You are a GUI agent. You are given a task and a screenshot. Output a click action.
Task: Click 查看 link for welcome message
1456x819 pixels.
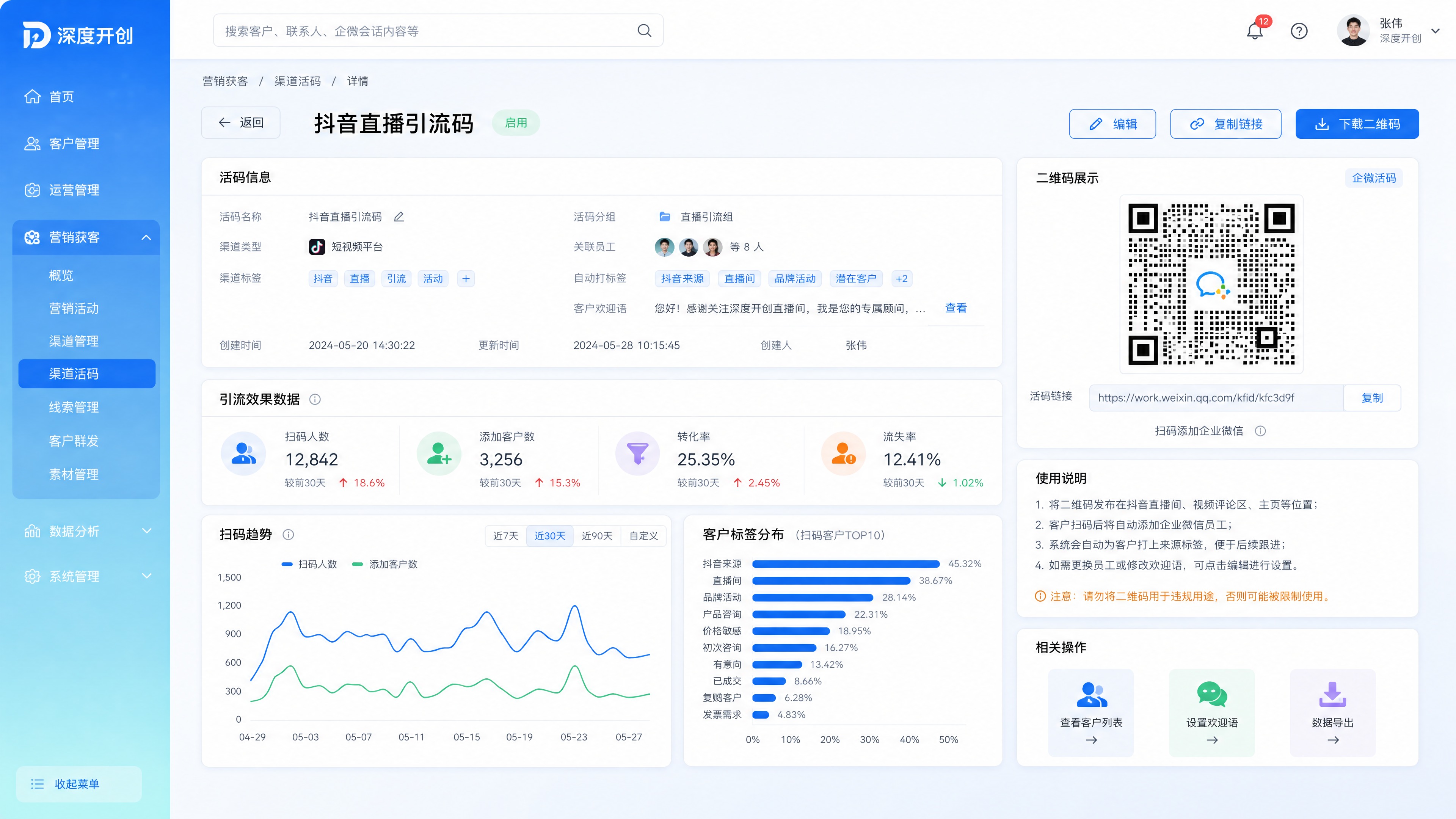(956, 308)
